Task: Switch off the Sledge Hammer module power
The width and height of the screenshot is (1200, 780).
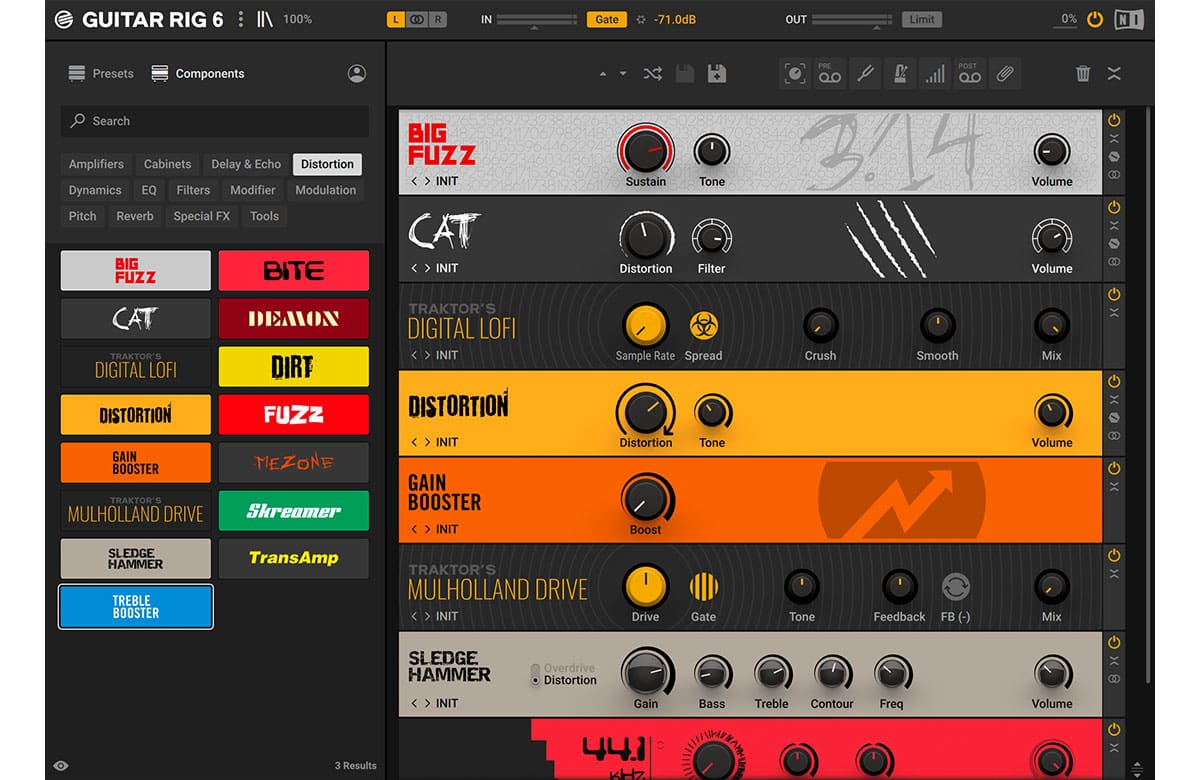Action: (x=1114, y=642)
